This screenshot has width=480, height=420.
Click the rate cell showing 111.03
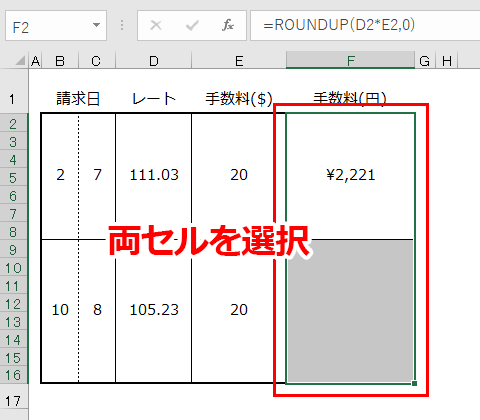pyautogui.click(x=154, y=176)
